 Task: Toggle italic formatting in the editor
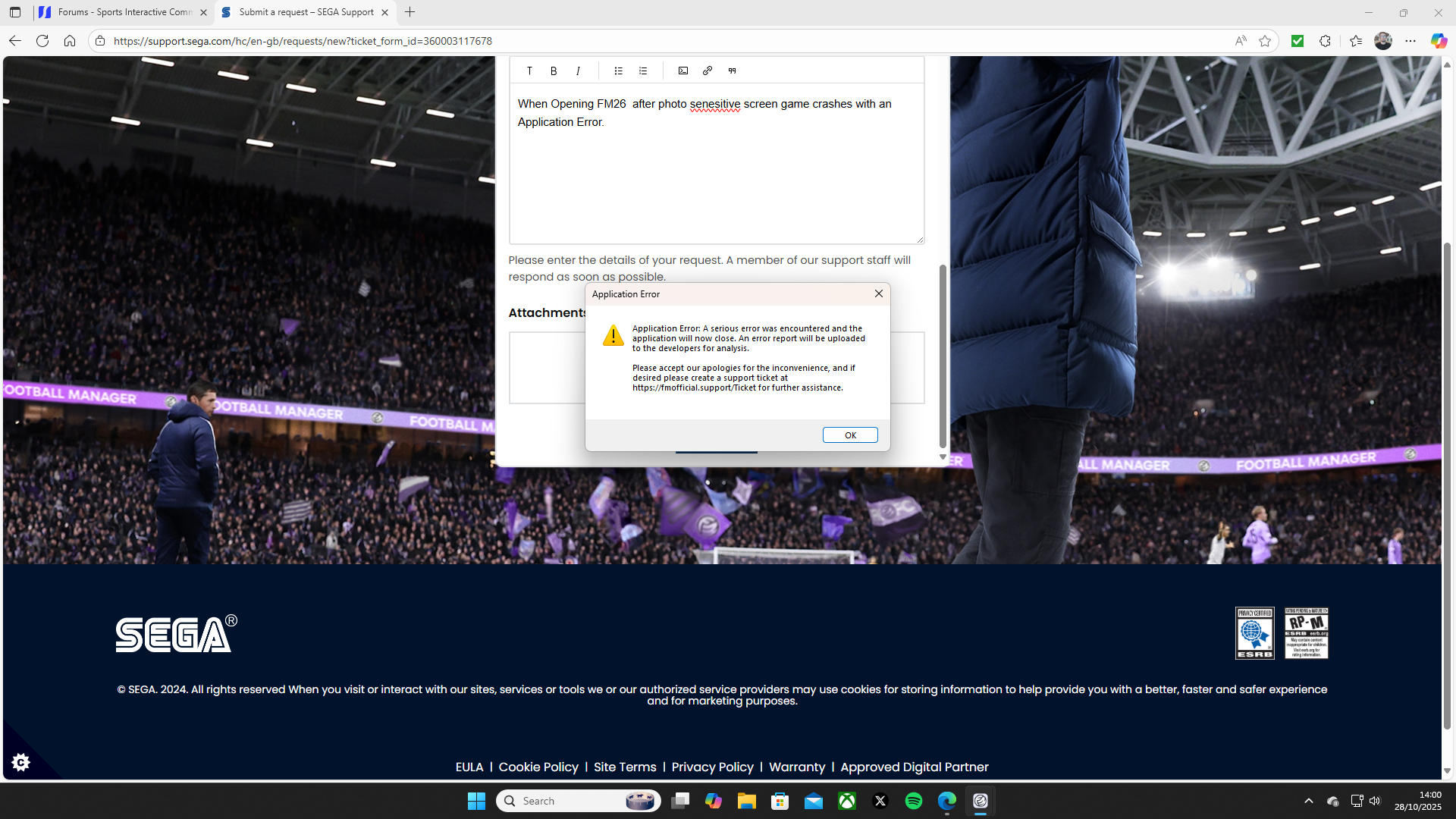[578, 71]
